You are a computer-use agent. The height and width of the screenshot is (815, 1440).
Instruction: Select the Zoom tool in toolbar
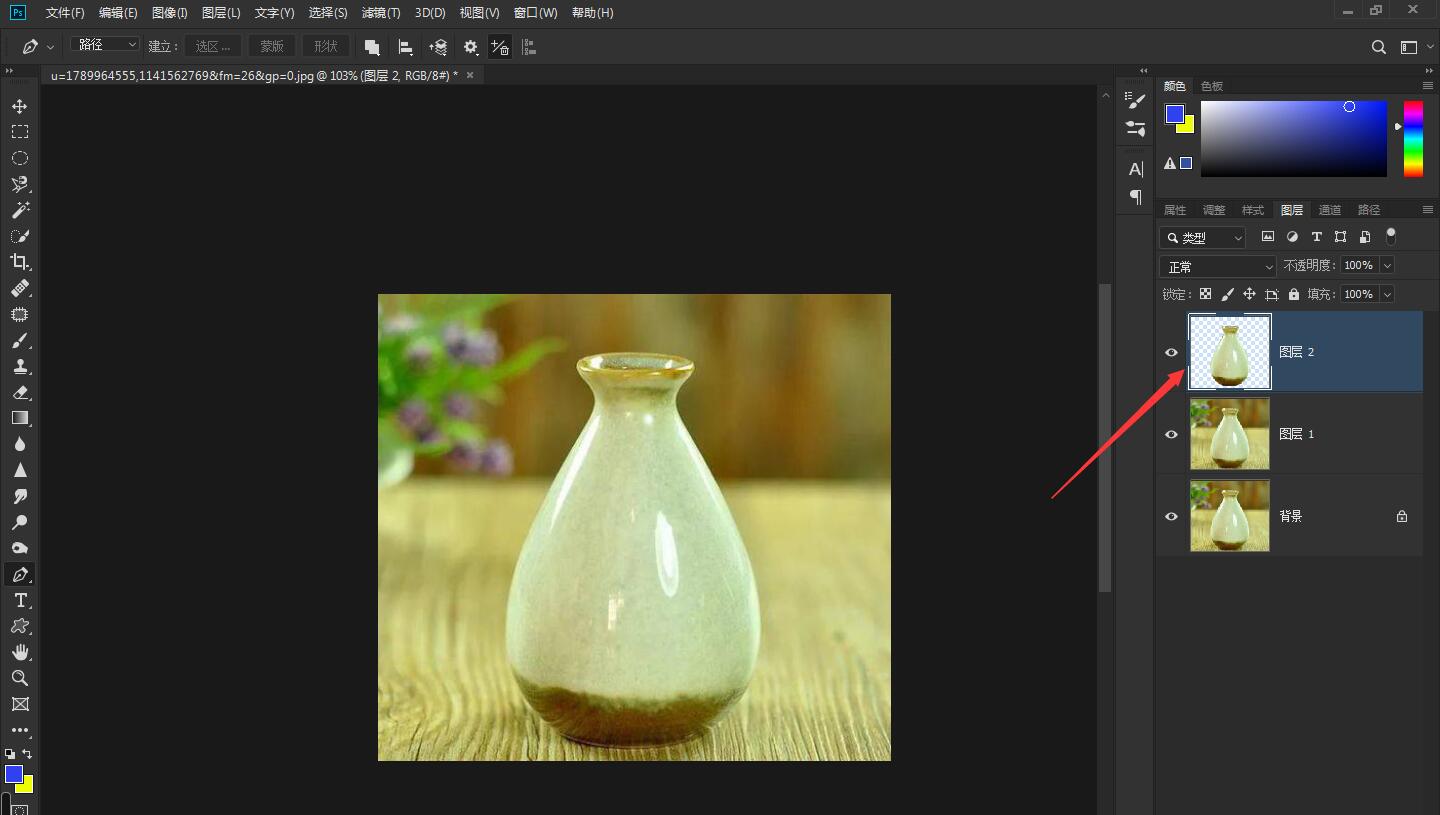(x=19, y=678)
